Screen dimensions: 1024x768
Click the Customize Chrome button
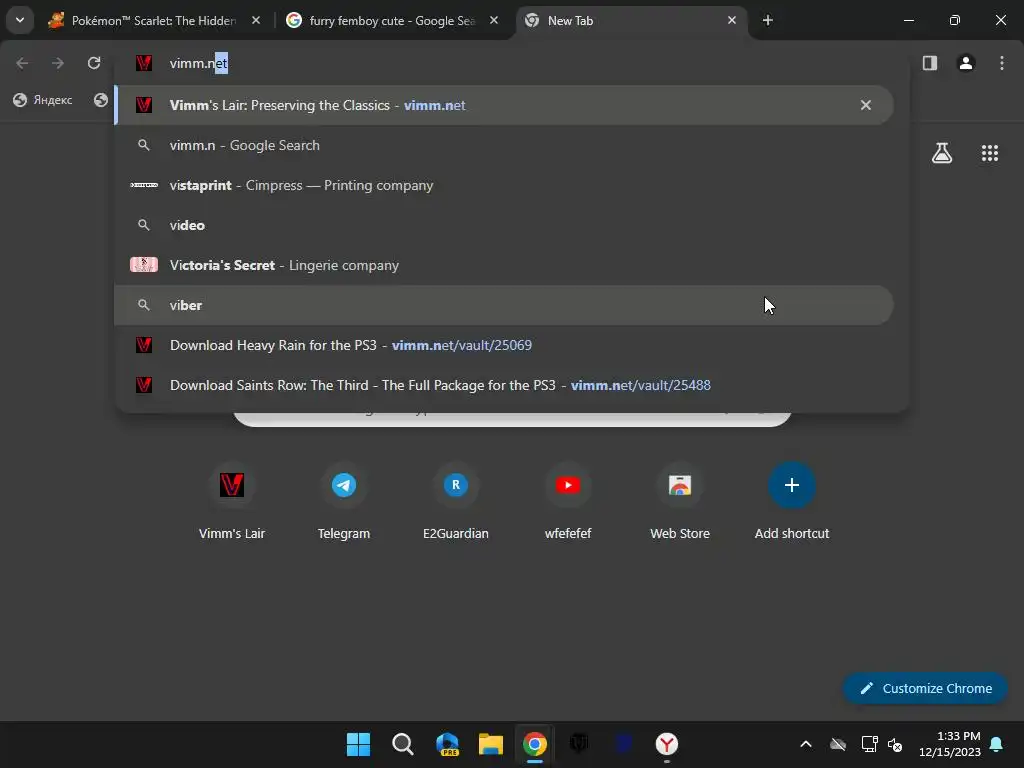[x=925, y=688]
